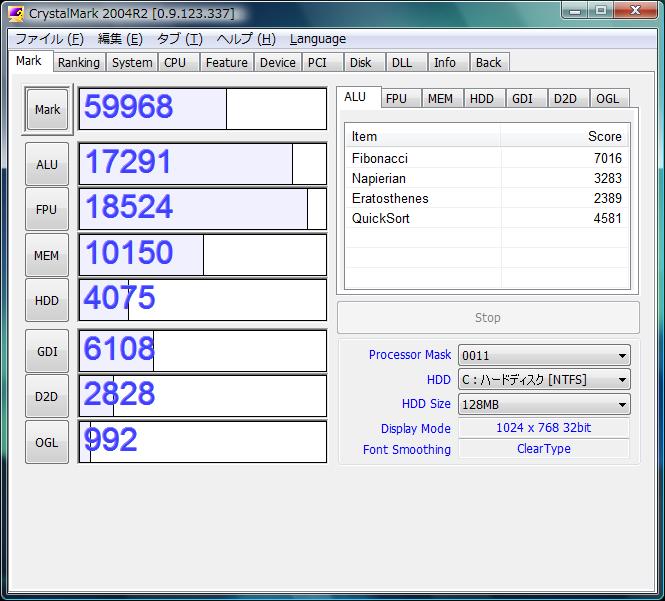Image resolution: width=665 pixels, height=601 pixels.
Task: Switch to the Feature tab
Action: tap(226, 62)
